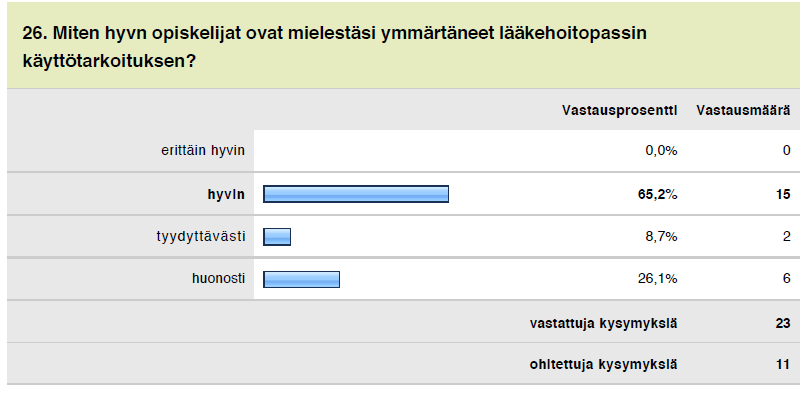Click the blue bar for hyvin
803x394 pixels.
pyautogui.click(x=356, y=194)
